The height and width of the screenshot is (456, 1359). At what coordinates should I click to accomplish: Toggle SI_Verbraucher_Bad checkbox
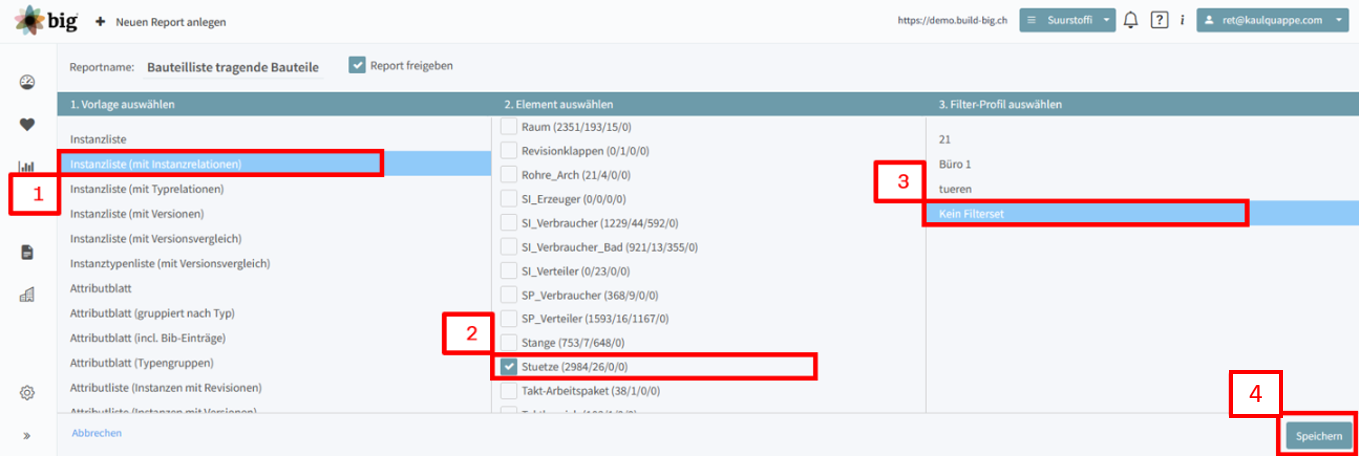509,247
